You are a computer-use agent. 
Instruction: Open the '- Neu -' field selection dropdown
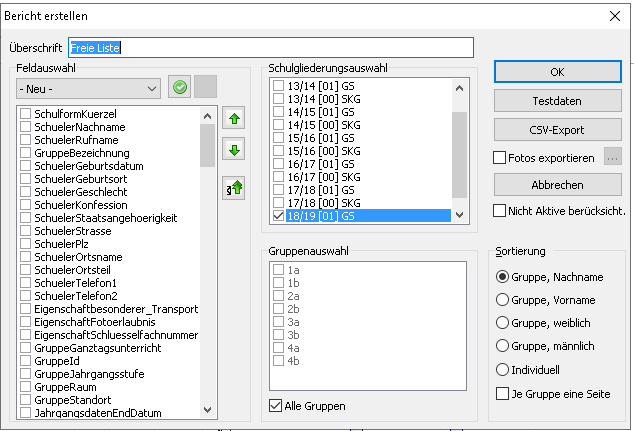click(88, 89)
